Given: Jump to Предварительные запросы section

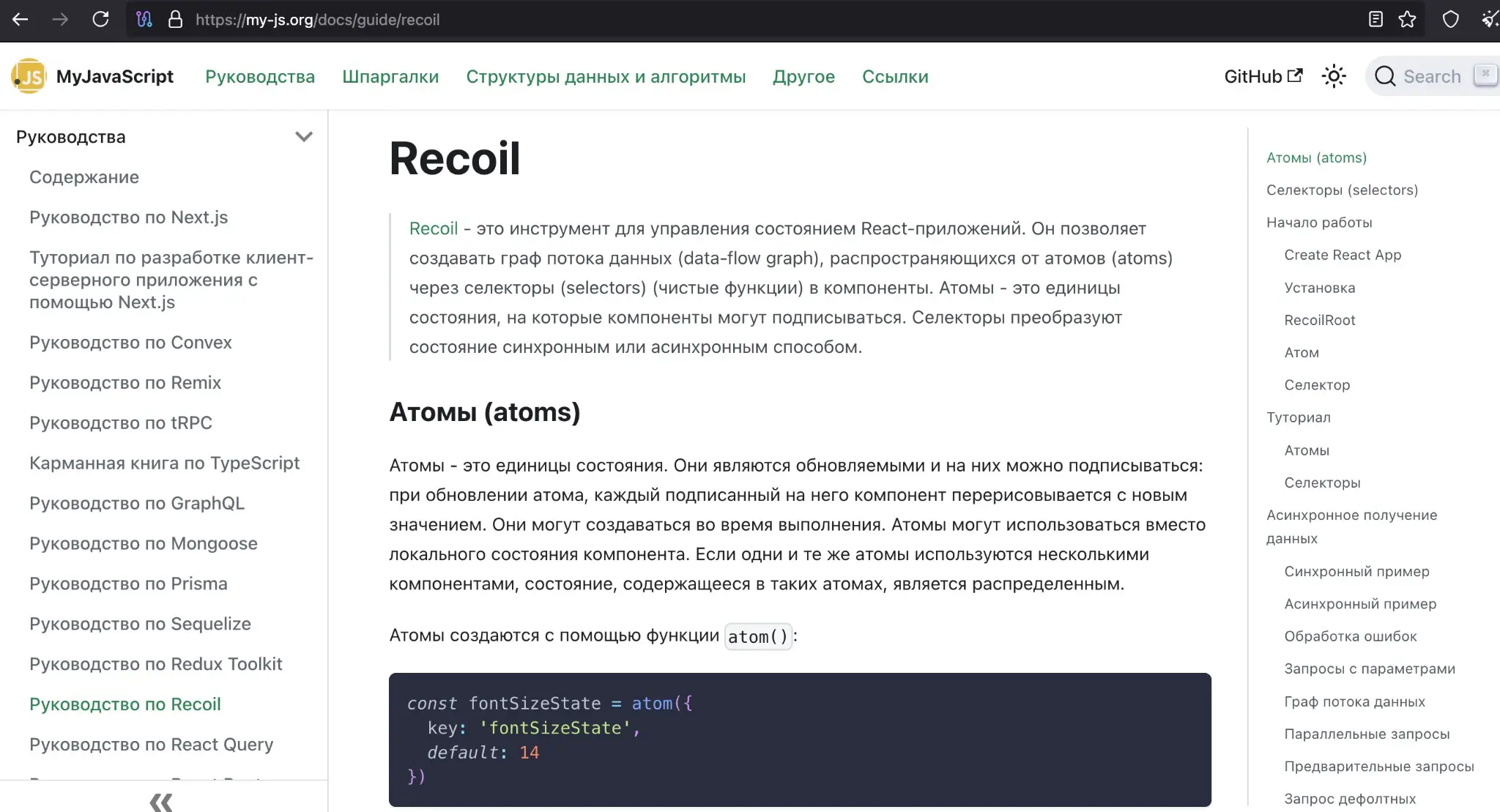Looking at the screenshot, I should (x=1379, y=767).
